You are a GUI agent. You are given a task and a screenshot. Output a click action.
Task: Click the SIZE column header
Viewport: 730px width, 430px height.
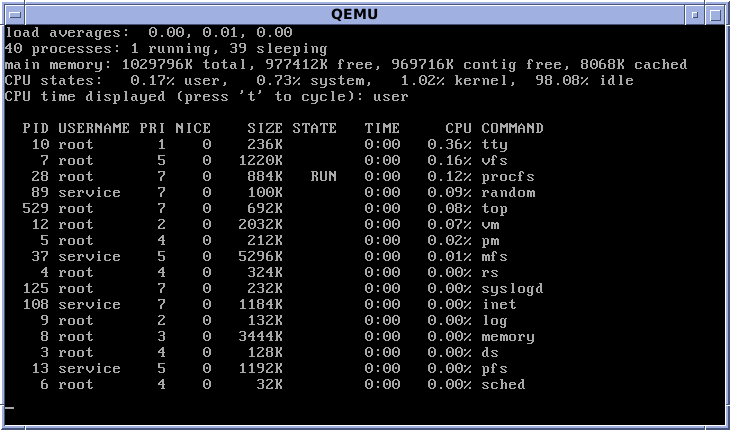pos(265,128)
